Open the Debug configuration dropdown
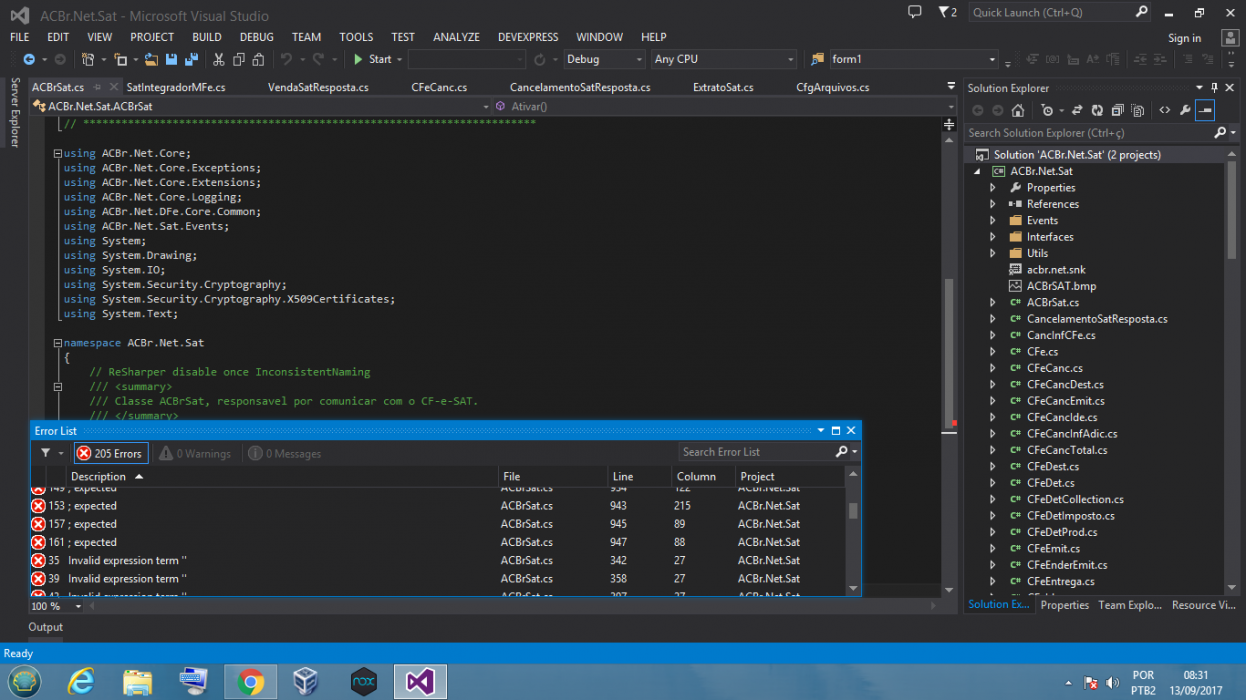 click(x=604, y=60)
